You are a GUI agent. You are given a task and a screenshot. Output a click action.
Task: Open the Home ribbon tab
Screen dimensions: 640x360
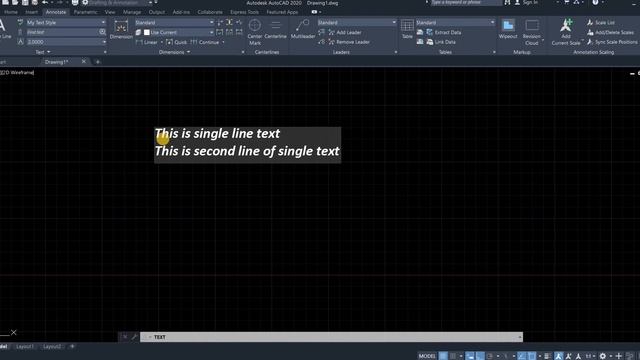coord(11,12)
